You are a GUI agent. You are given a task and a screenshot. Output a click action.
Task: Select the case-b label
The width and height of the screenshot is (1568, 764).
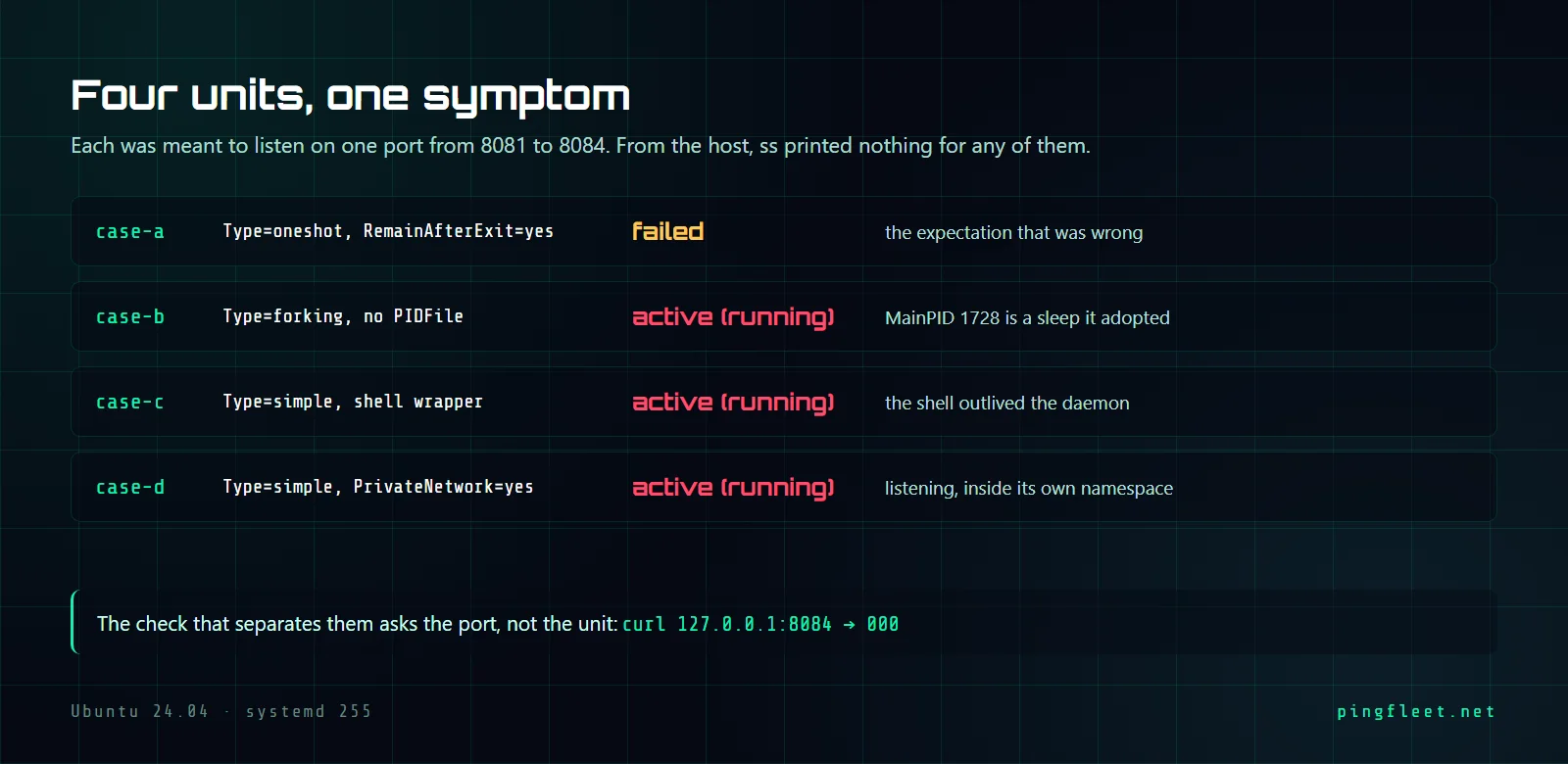[130, 317]
